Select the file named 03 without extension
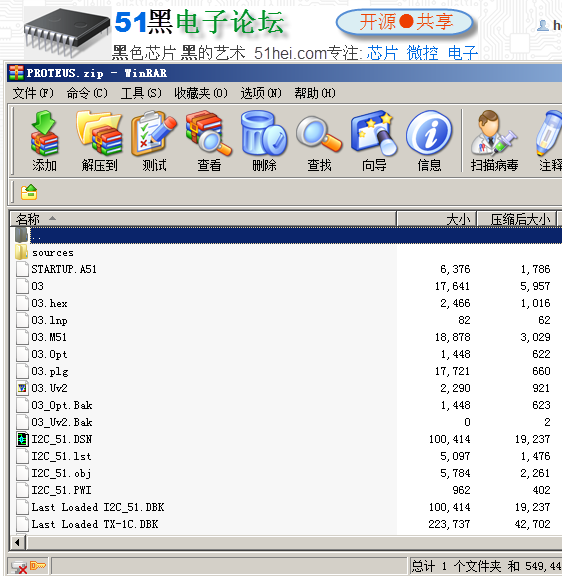This screenshot has height=576, width=562. tap(285, 286)
